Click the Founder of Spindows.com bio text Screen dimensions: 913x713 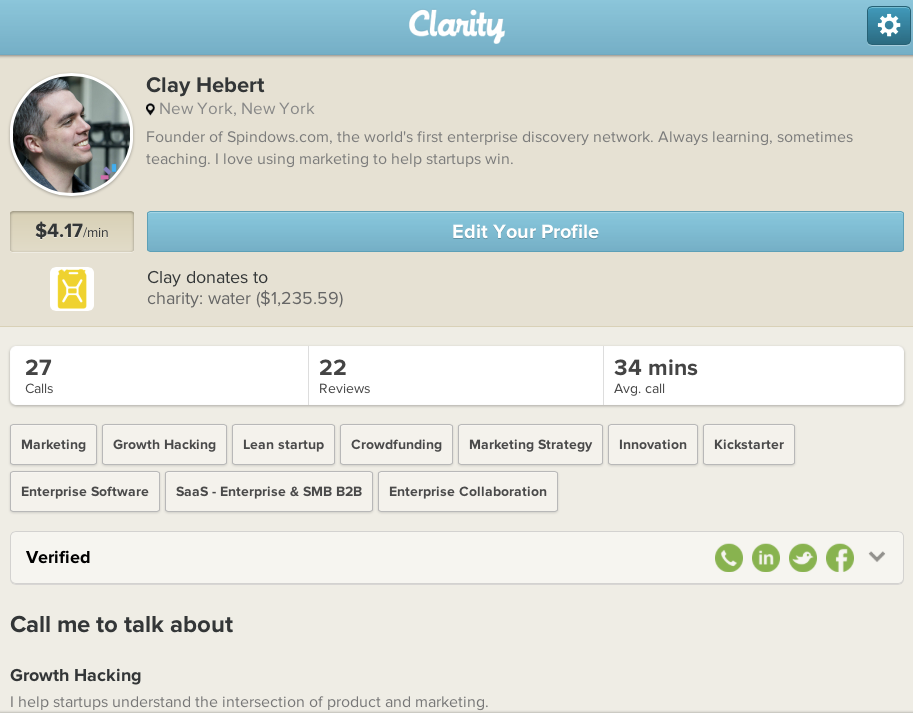[x=499, y=148]
